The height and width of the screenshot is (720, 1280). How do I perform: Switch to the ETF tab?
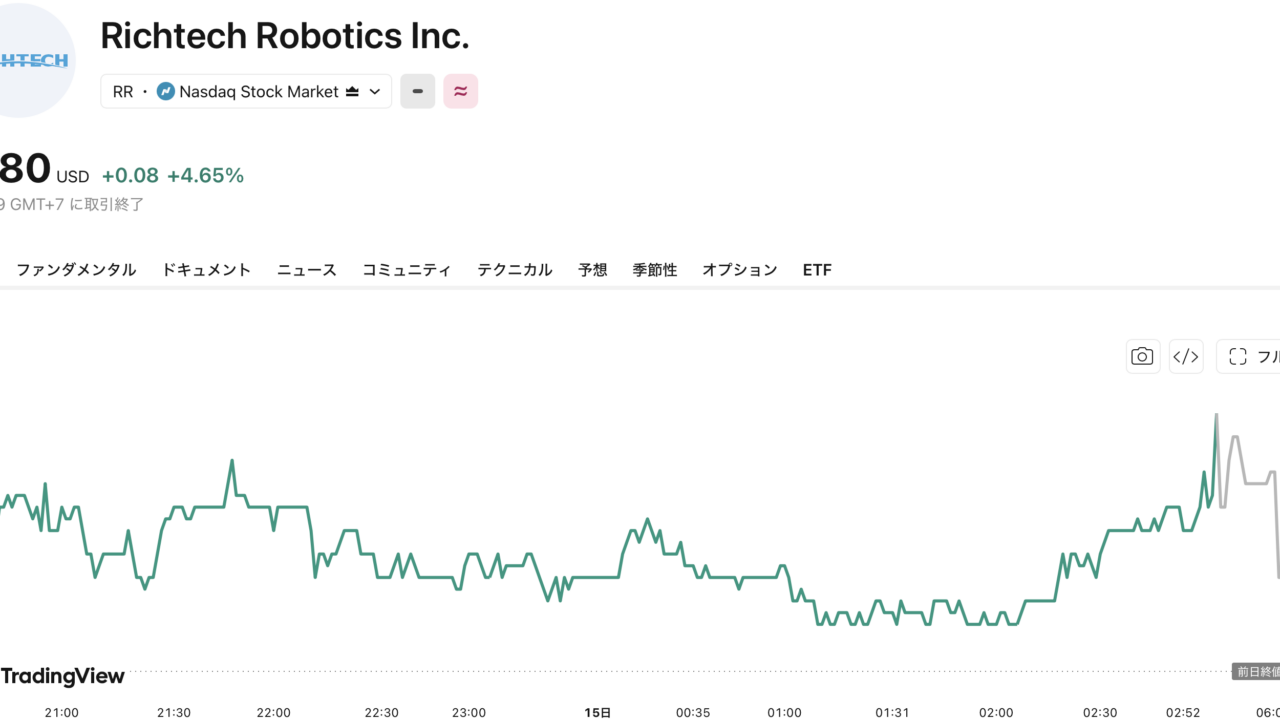click(817, 270)
